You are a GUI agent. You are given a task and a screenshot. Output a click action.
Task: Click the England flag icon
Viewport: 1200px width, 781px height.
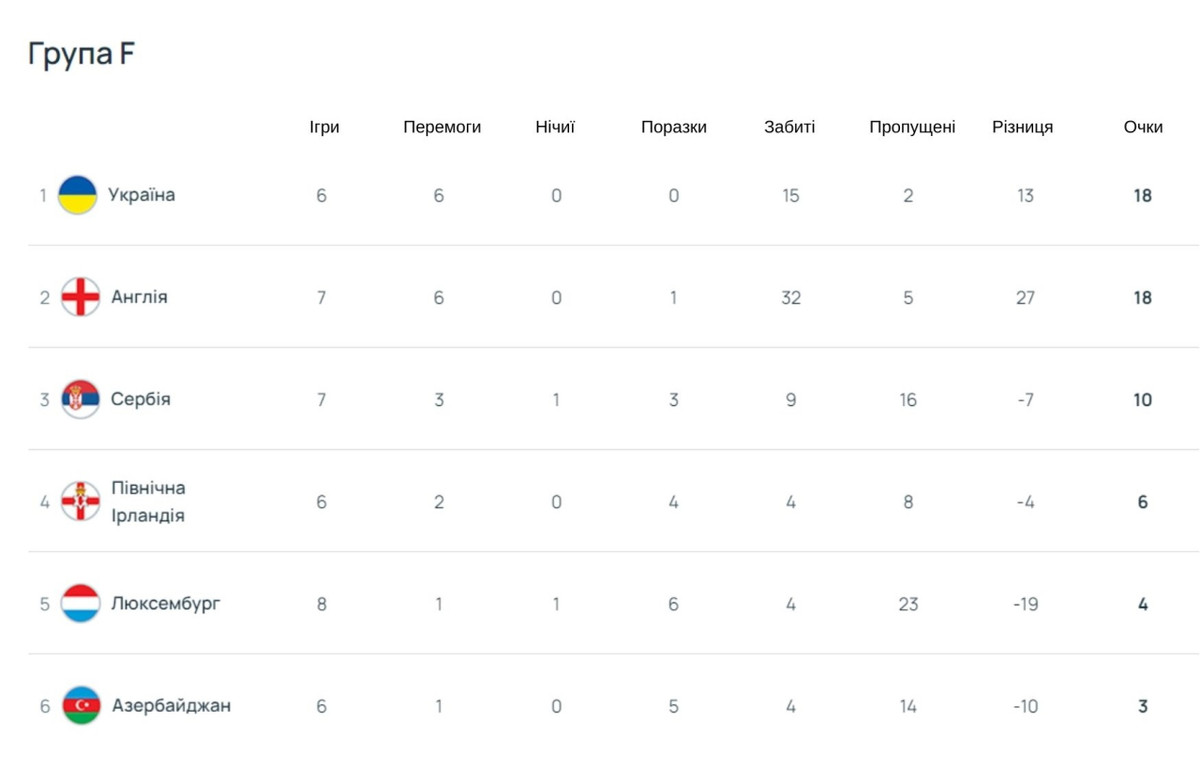80,297
